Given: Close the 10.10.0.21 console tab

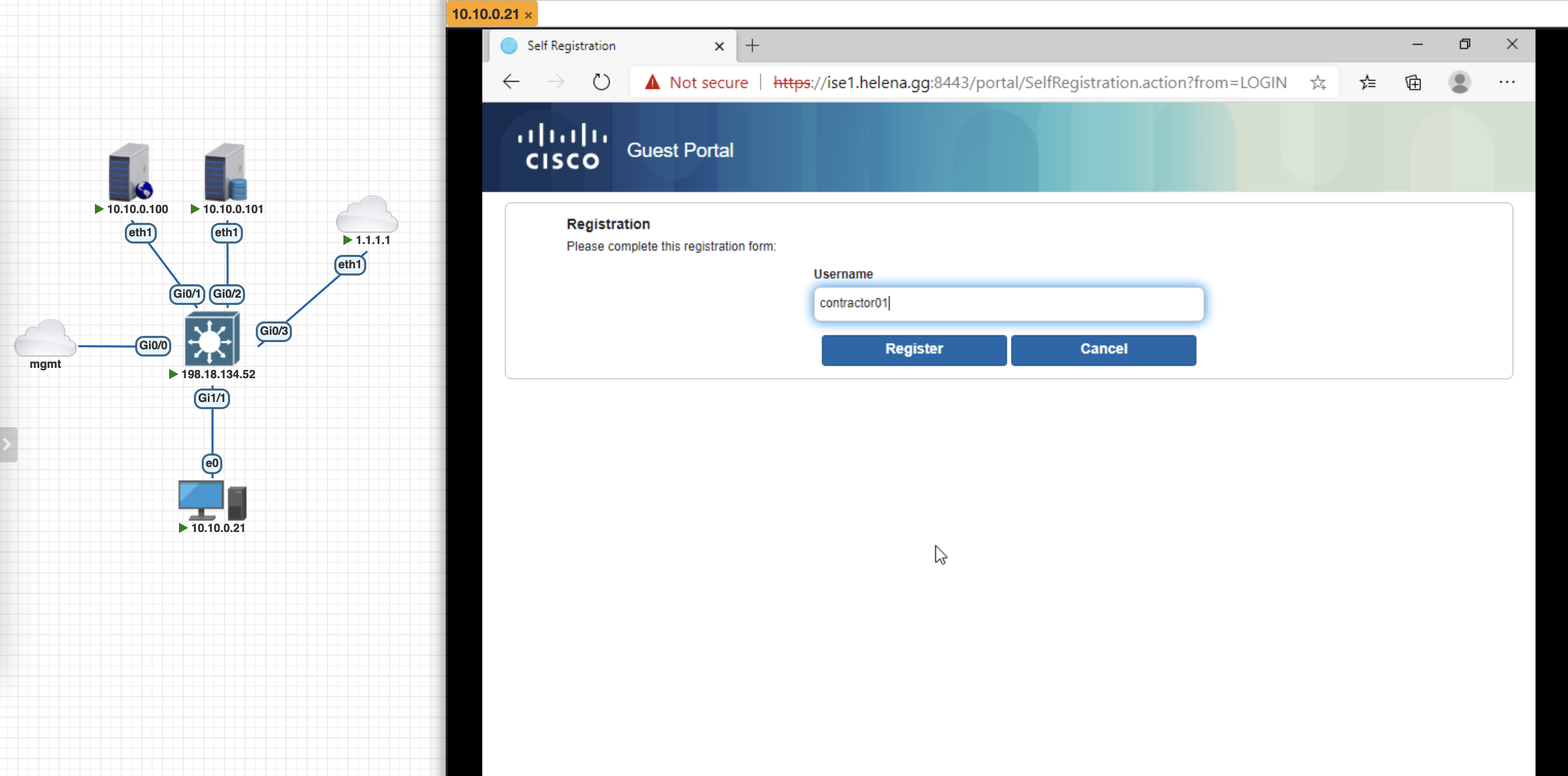Looking at the screenshot, I should 528,15.
